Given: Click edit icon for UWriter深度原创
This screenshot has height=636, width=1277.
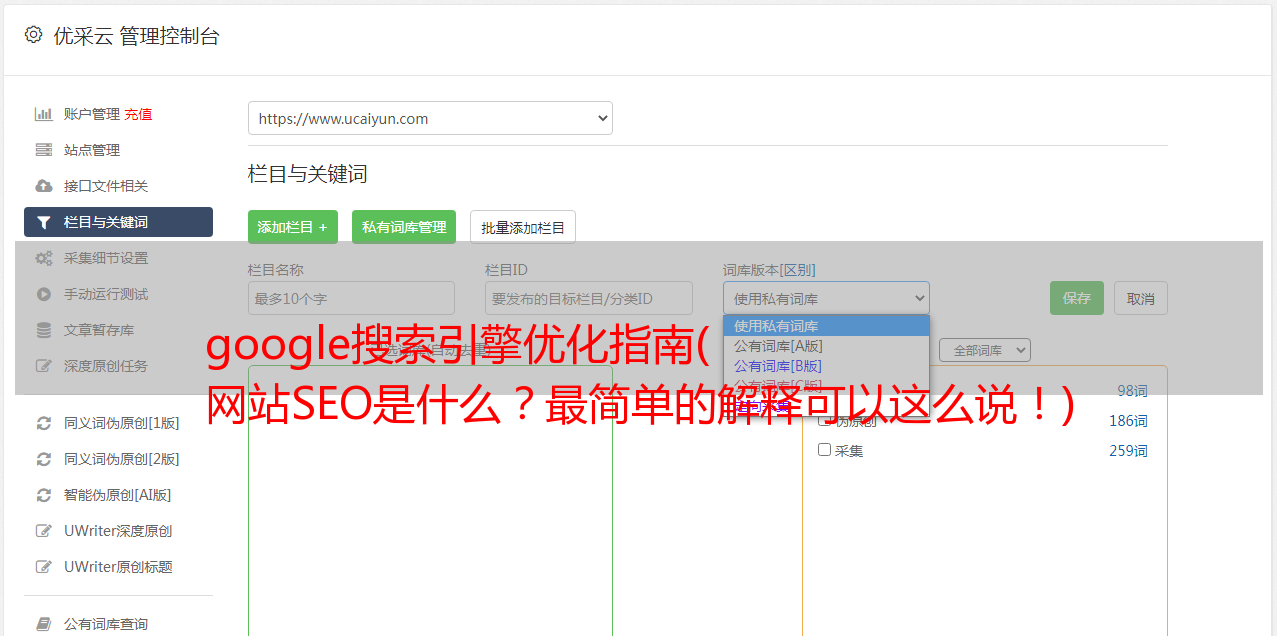Looking at the screenshot, I should pos(43,531).
